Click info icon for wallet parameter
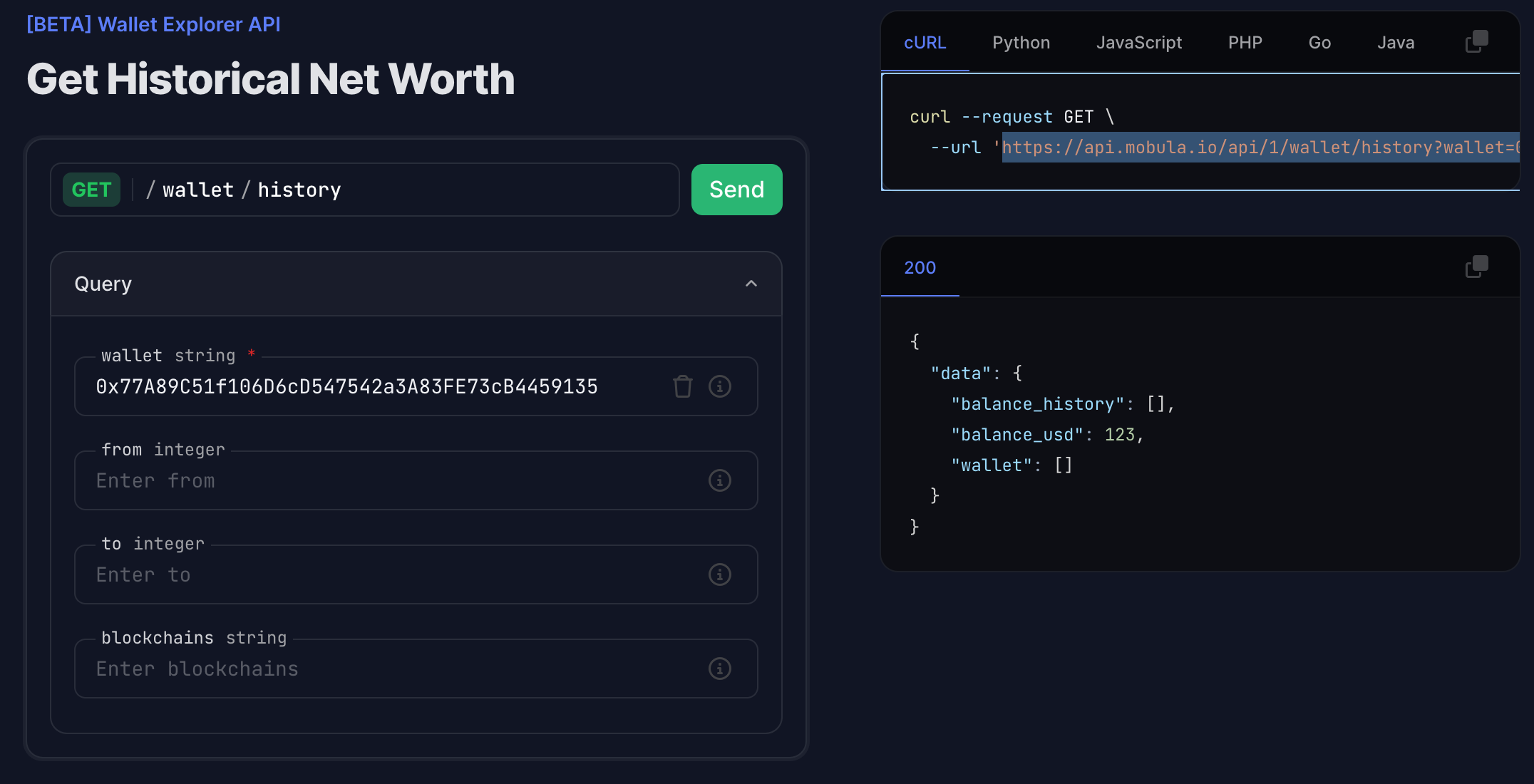This screenshot has width=1534, height=784. (719, 386)
